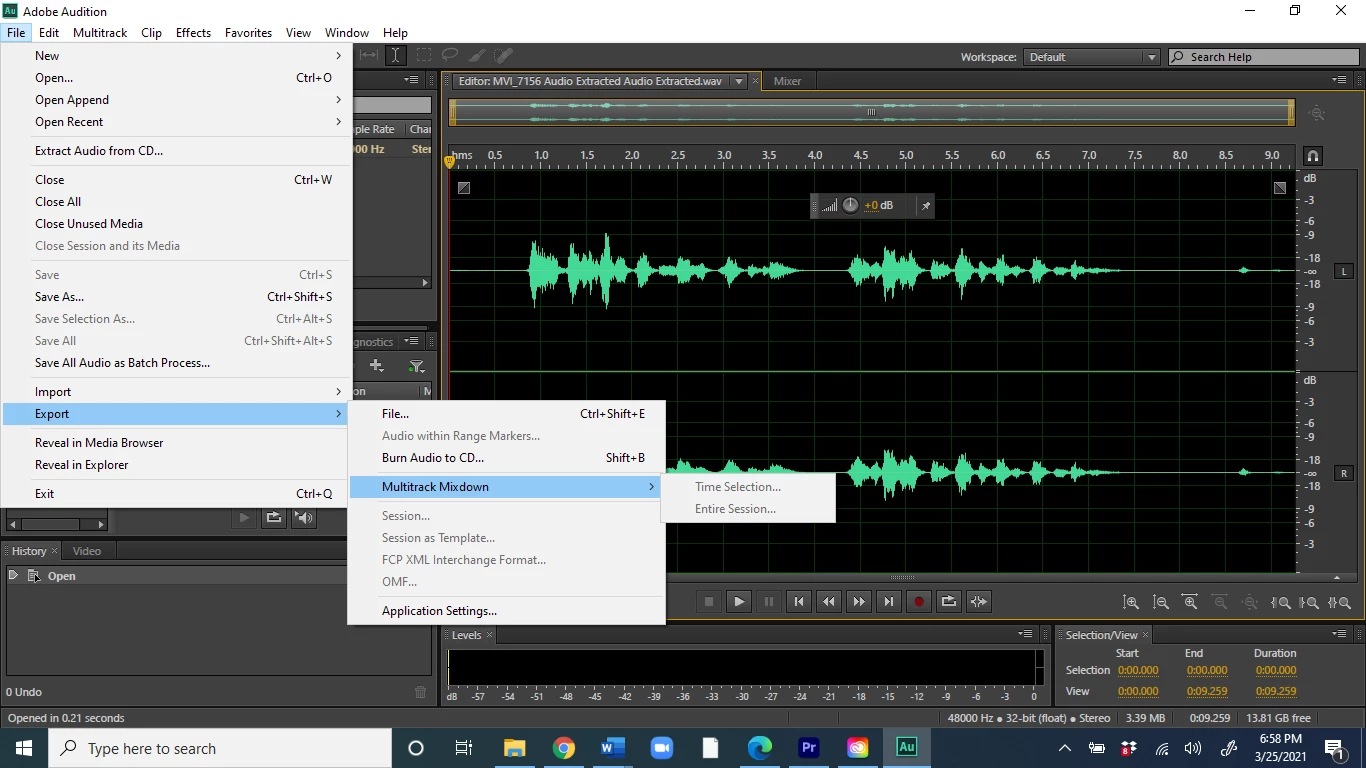
Task: Select the Time Selection tool in toolbar
Action: 396,56
